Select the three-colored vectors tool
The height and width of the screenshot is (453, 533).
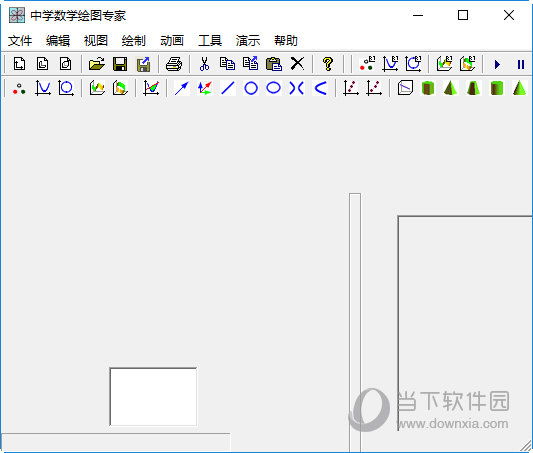[x=205, y=88]
